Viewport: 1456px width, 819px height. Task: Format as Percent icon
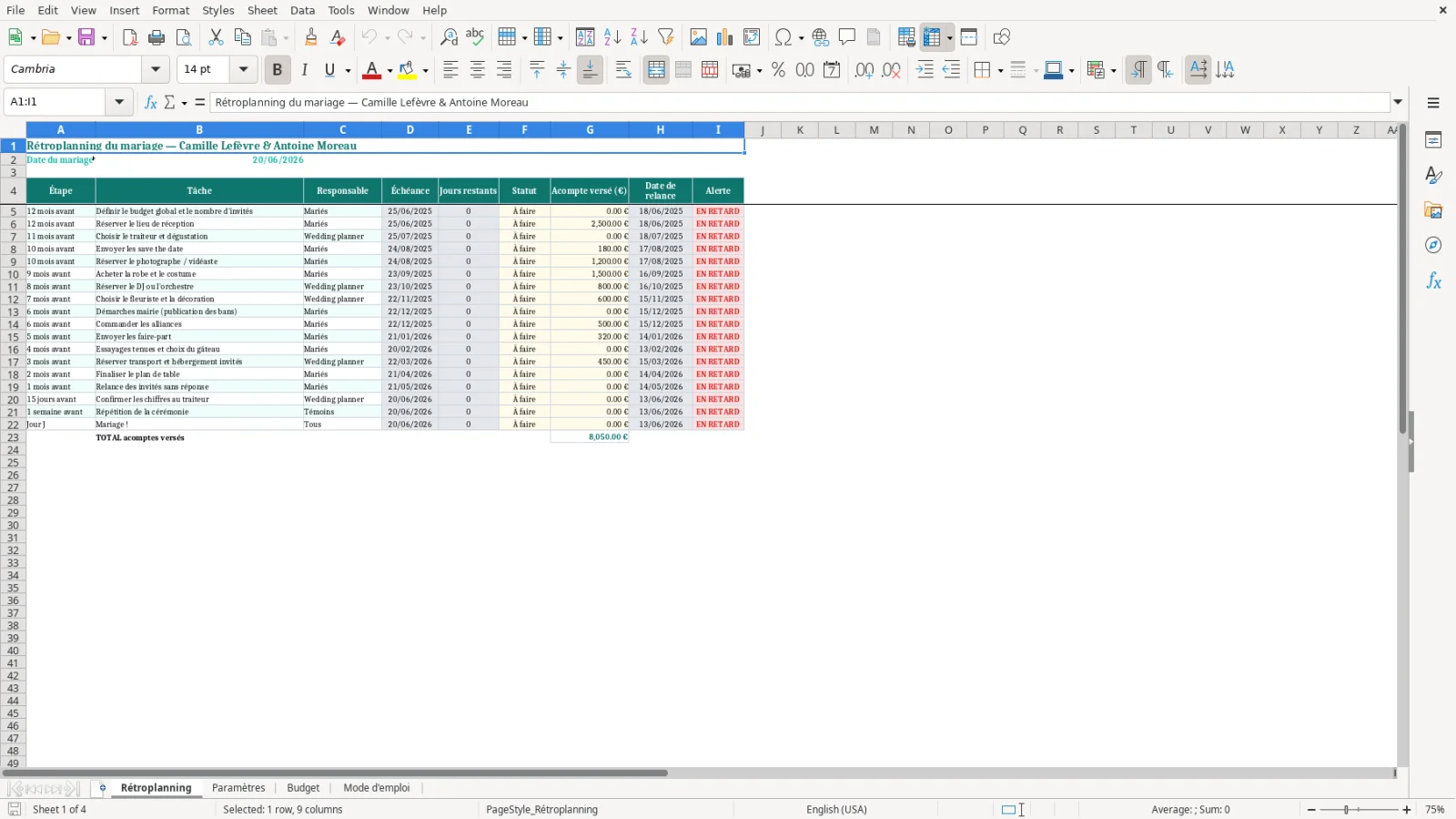click(778, 70)
